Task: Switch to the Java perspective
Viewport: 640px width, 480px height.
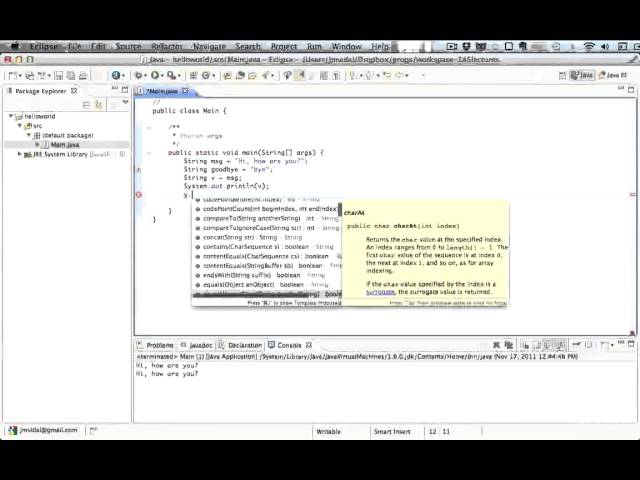Action: (581, 76)
